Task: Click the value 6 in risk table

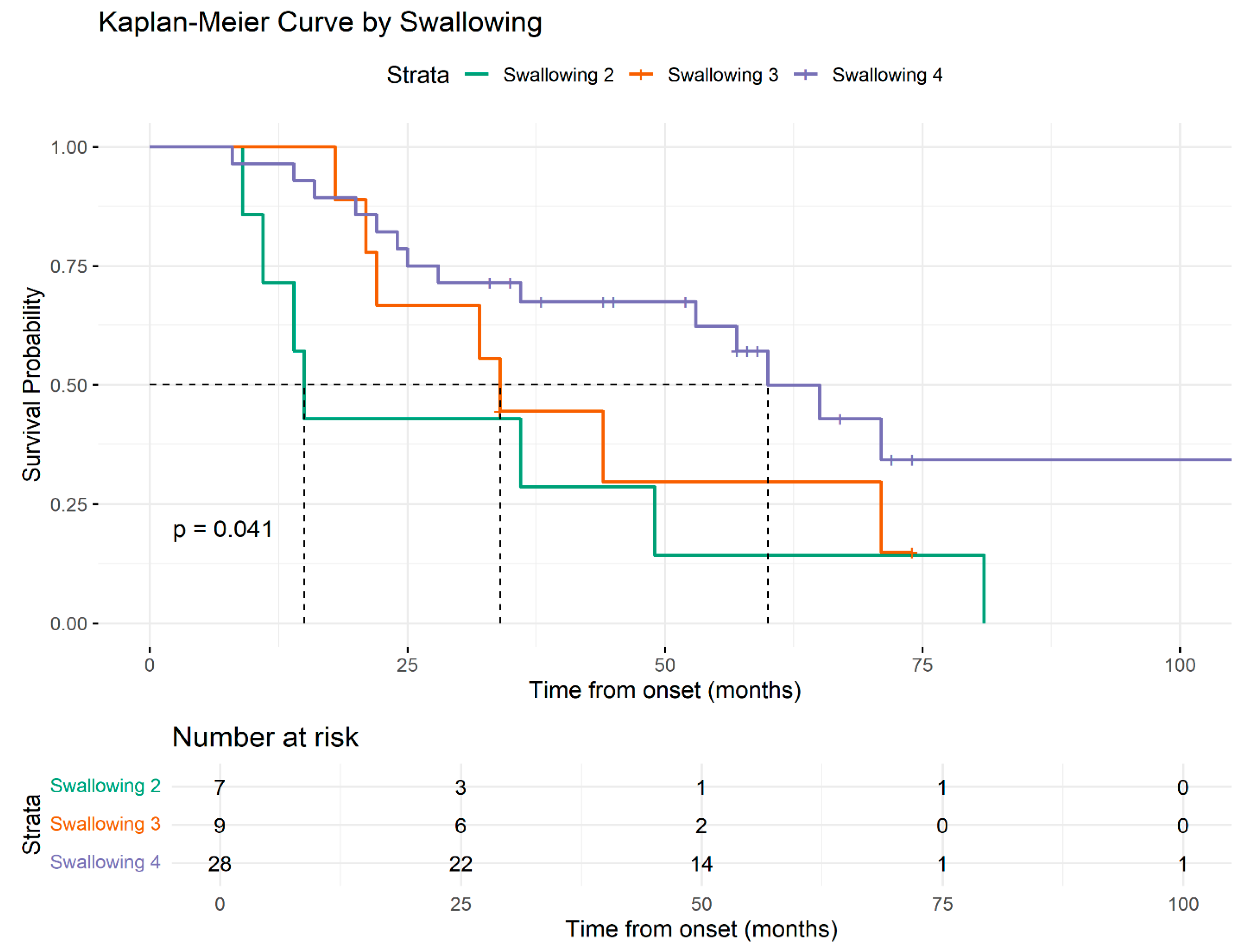Action: pyautogui.click(x=460, y=826)
